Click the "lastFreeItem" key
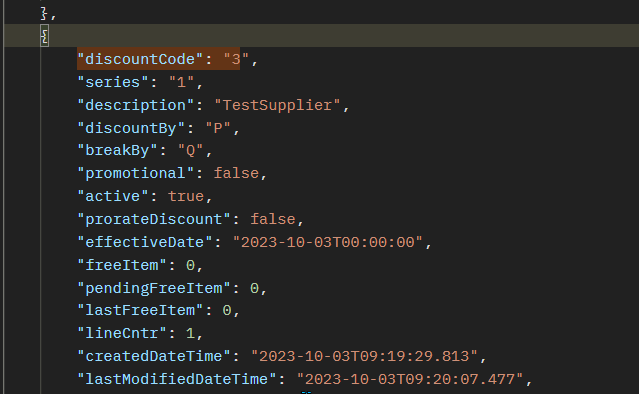This screenshot has width=639, height=394. [140, 310]
